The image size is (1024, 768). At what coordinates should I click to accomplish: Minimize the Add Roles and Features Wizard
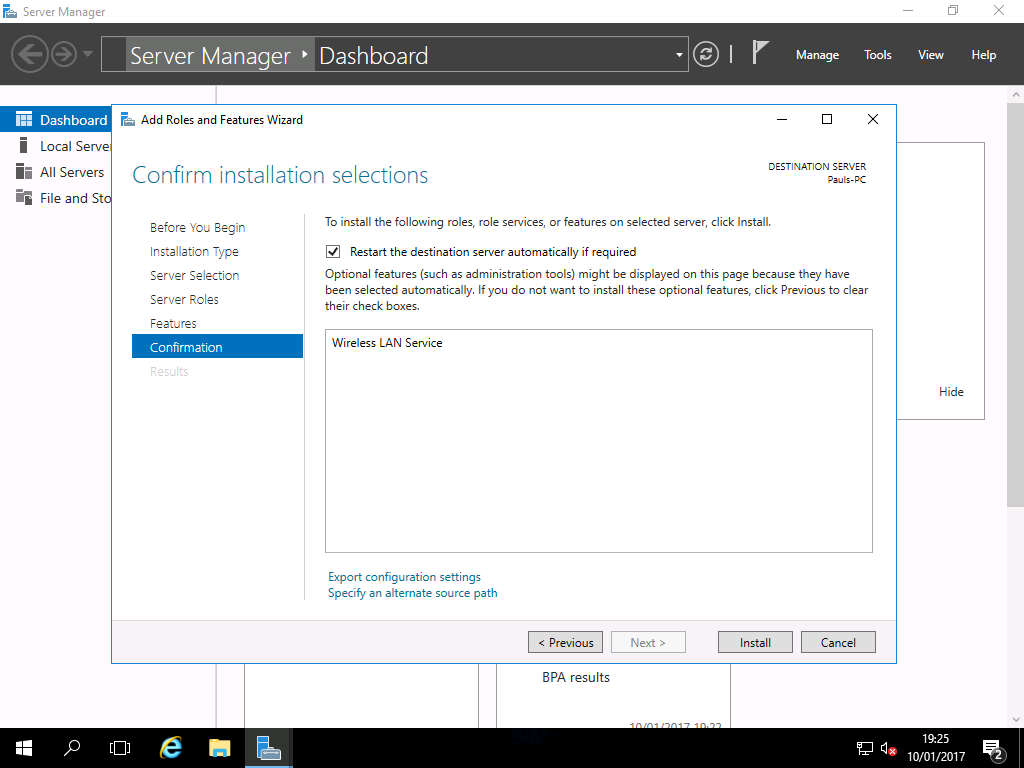coord(782,119)
